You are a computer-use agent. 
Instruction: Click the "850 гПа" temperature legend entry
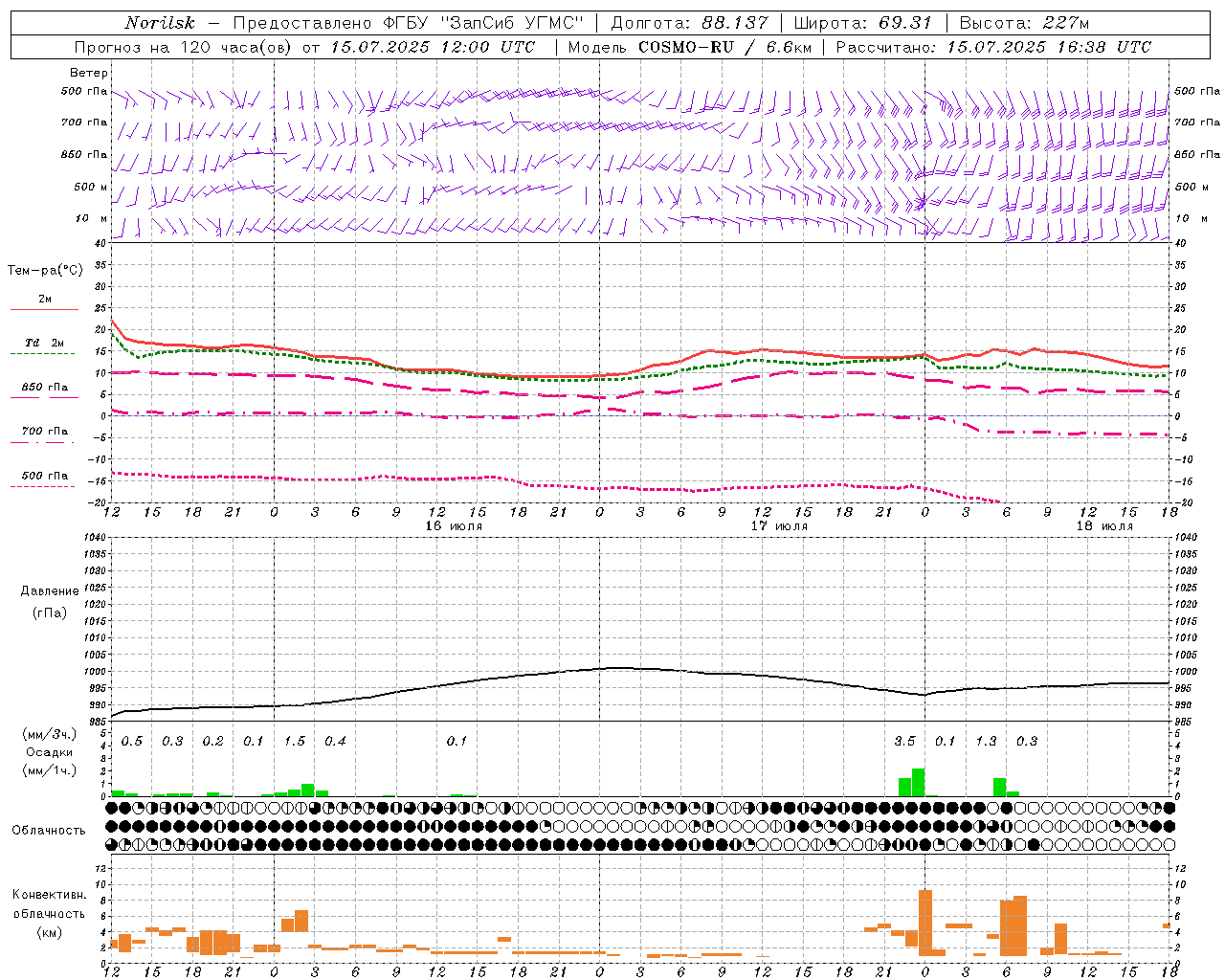[x=45, y=388]
